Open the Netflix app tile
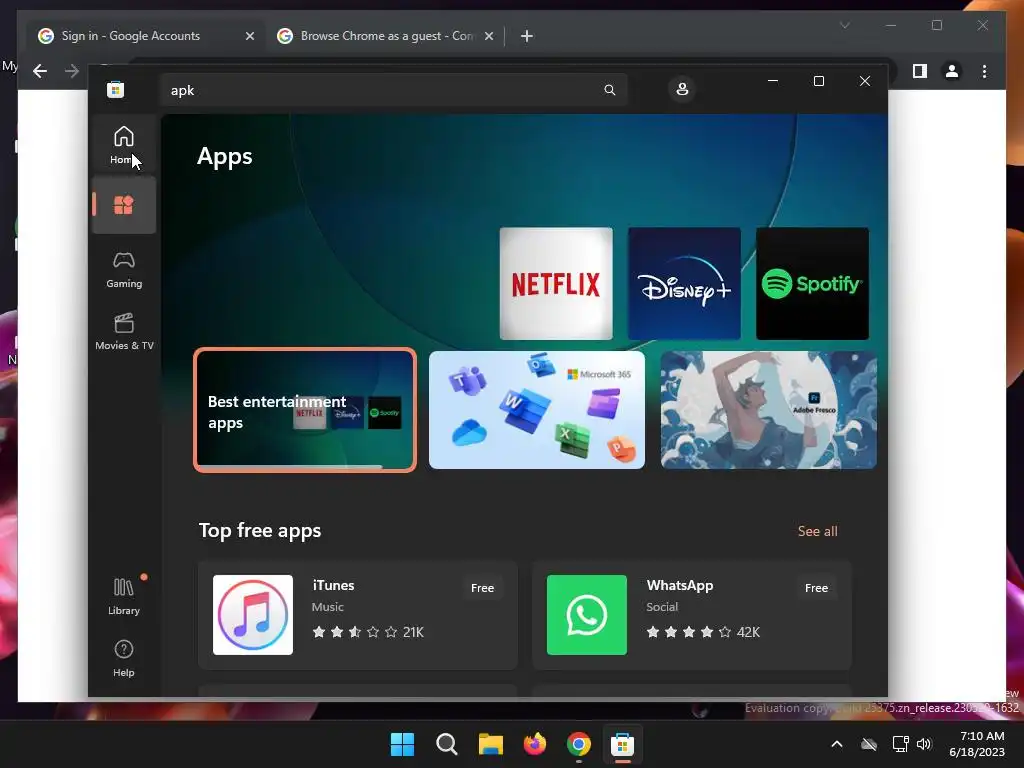 coord(556,283)
